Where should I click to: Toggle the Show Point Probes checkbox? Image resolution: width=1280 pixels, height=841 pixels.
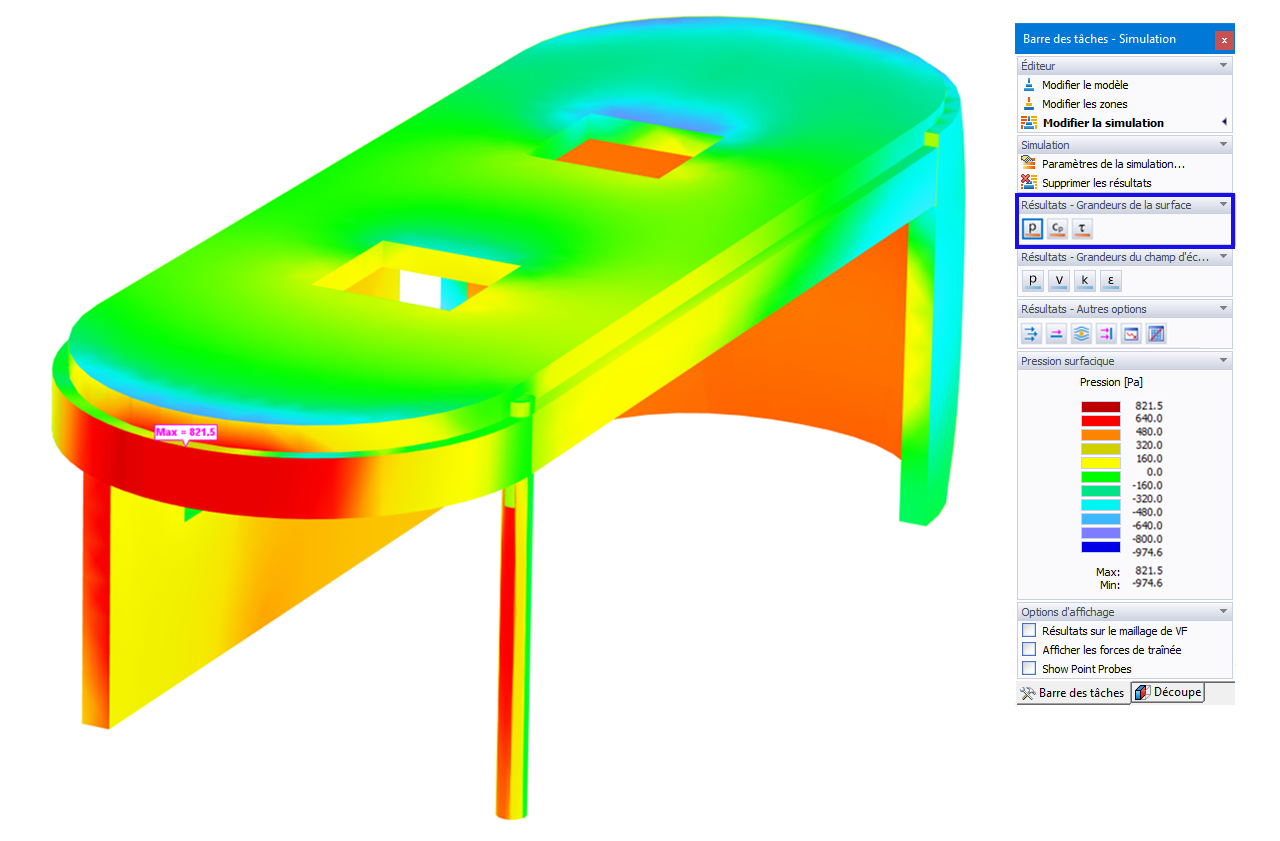click(1029, 669)
